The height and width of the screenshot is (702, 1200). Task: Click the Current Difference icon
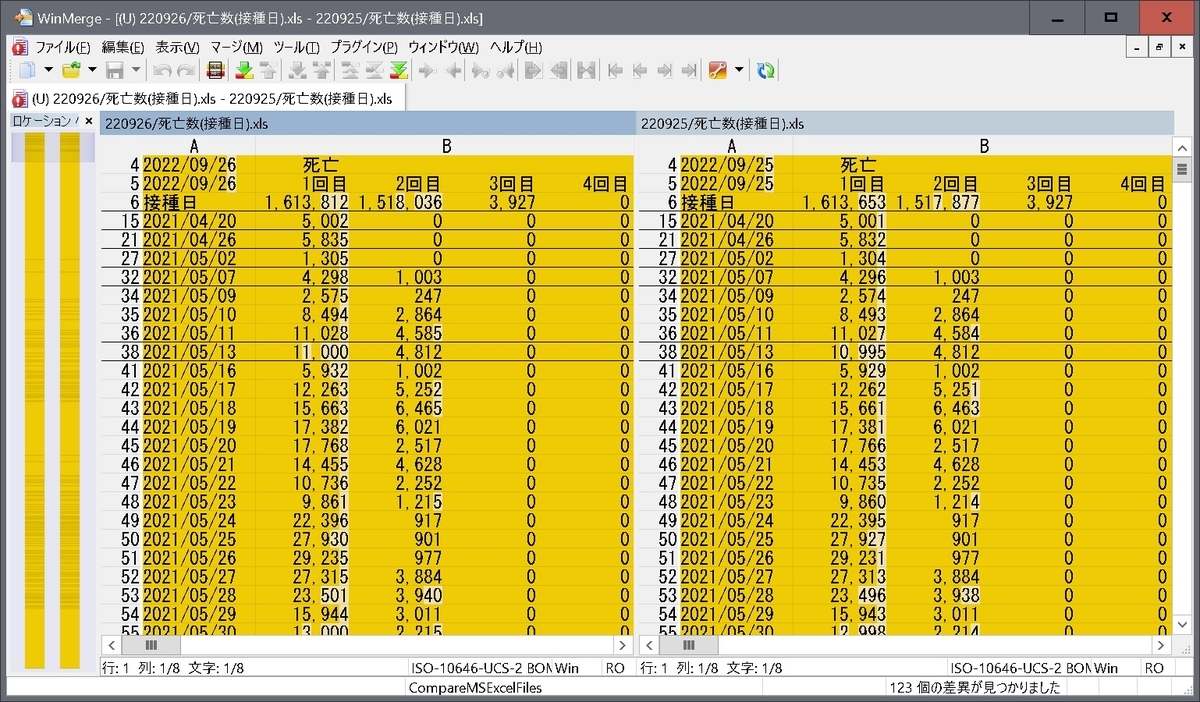(x=375, y=70)
